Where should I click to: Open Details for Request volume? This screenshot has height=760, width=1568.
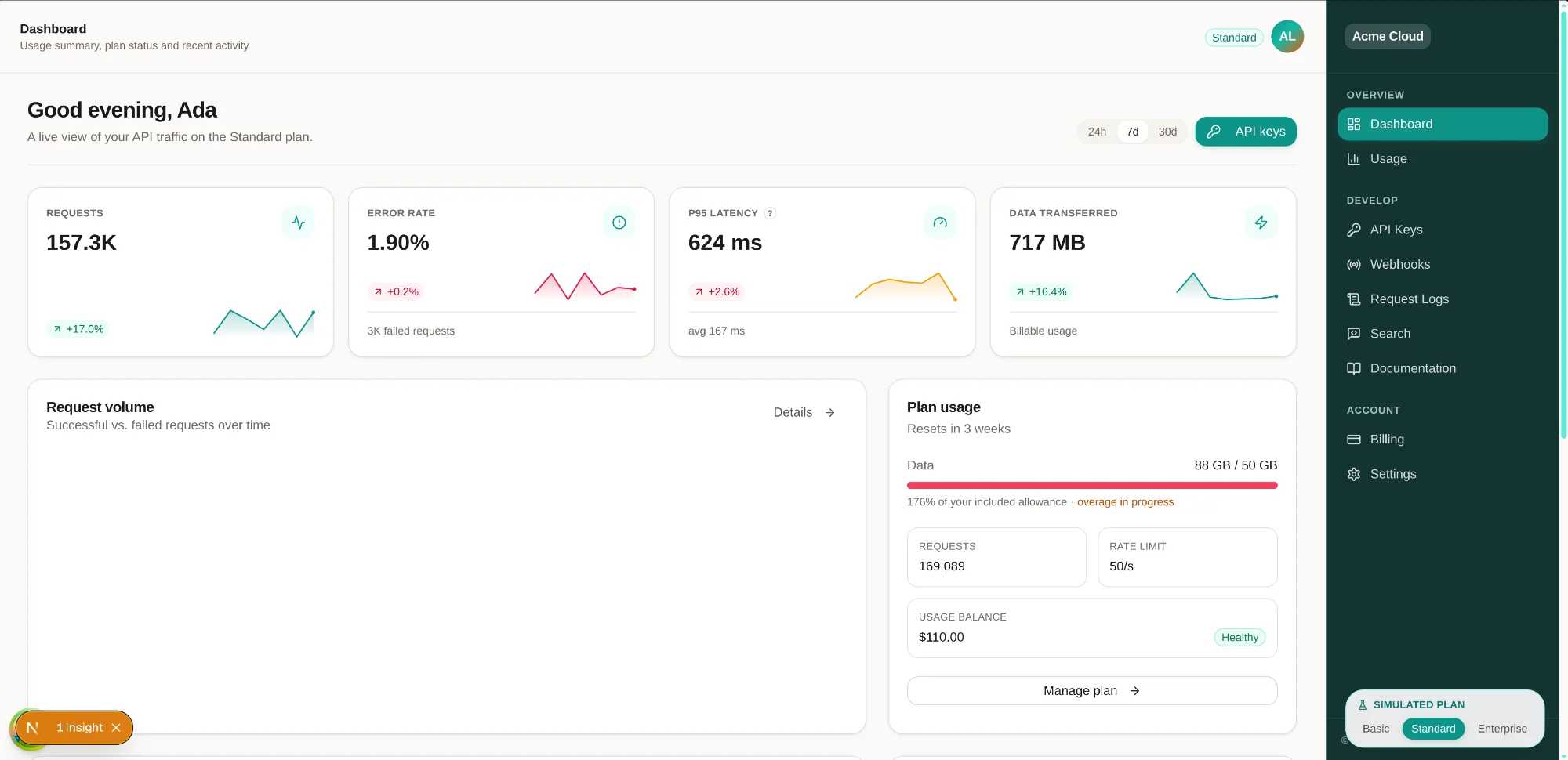804,413
